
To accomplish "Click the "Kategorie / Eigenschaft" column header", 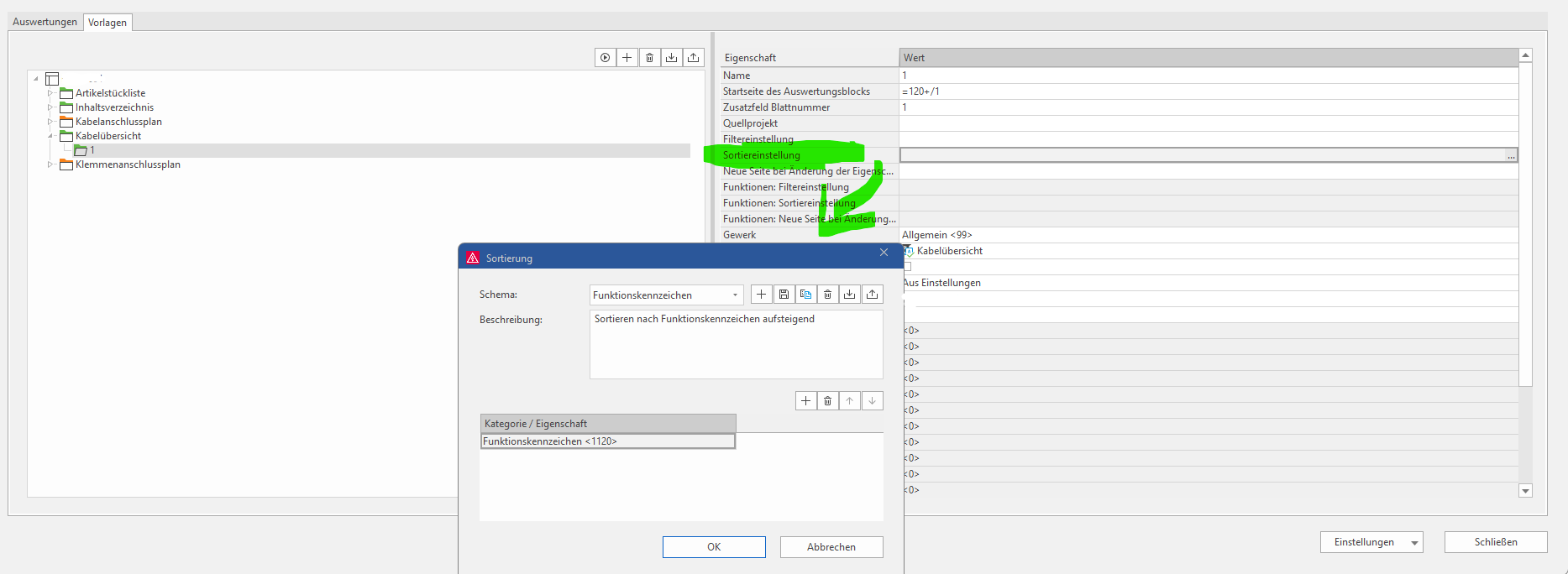I will pyautogui.click(x=608, y=424).
